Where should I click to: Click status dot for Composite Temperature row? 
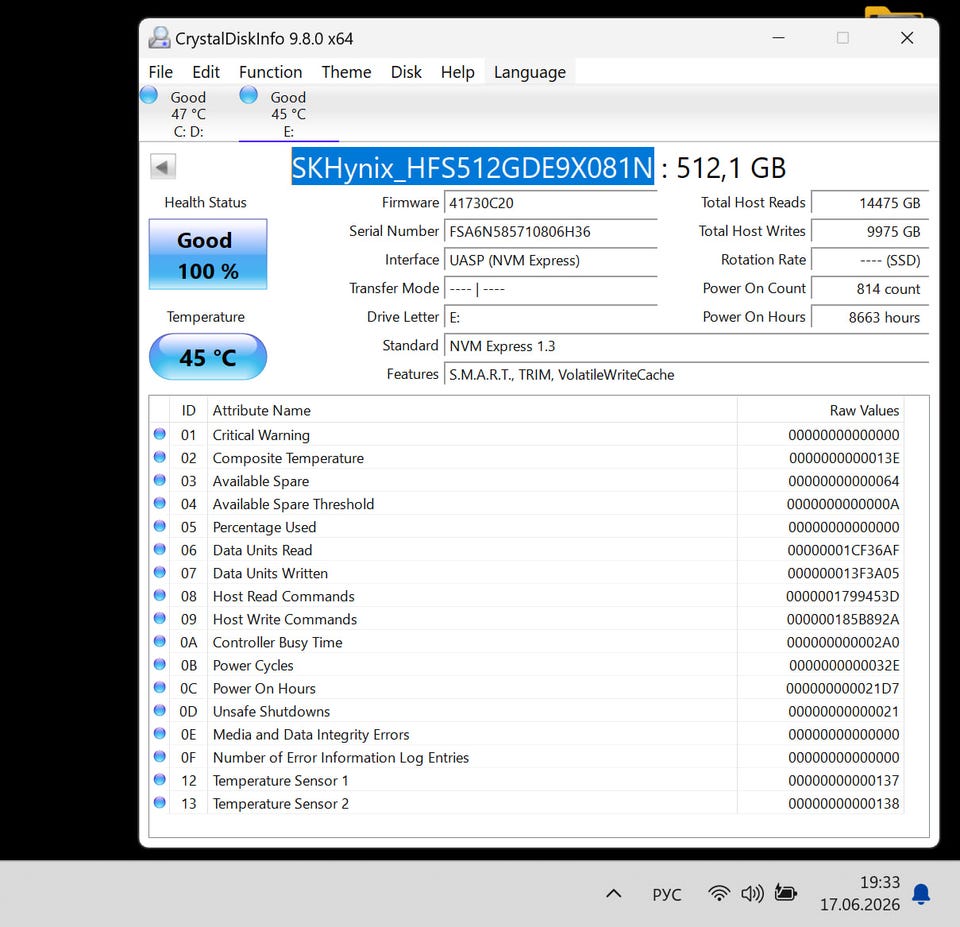click(160, 457)
